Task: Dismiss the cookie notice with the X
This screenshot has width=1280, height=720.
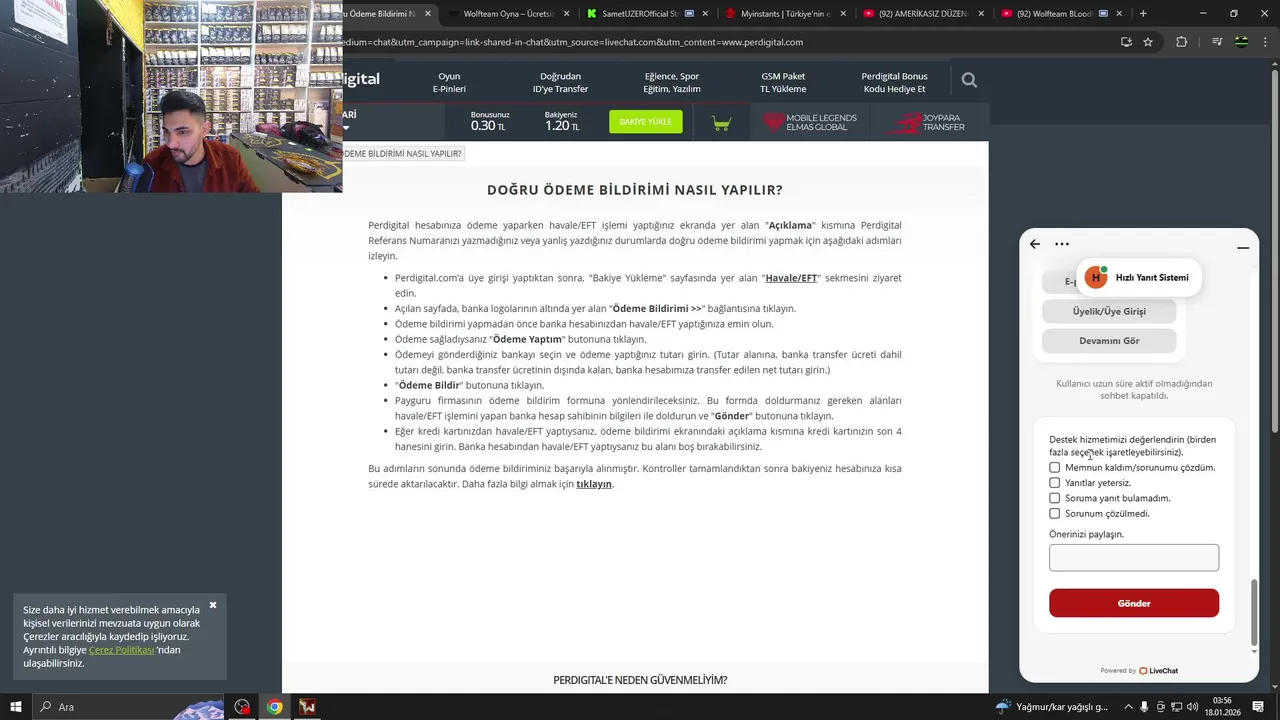Action: [213, 605]
